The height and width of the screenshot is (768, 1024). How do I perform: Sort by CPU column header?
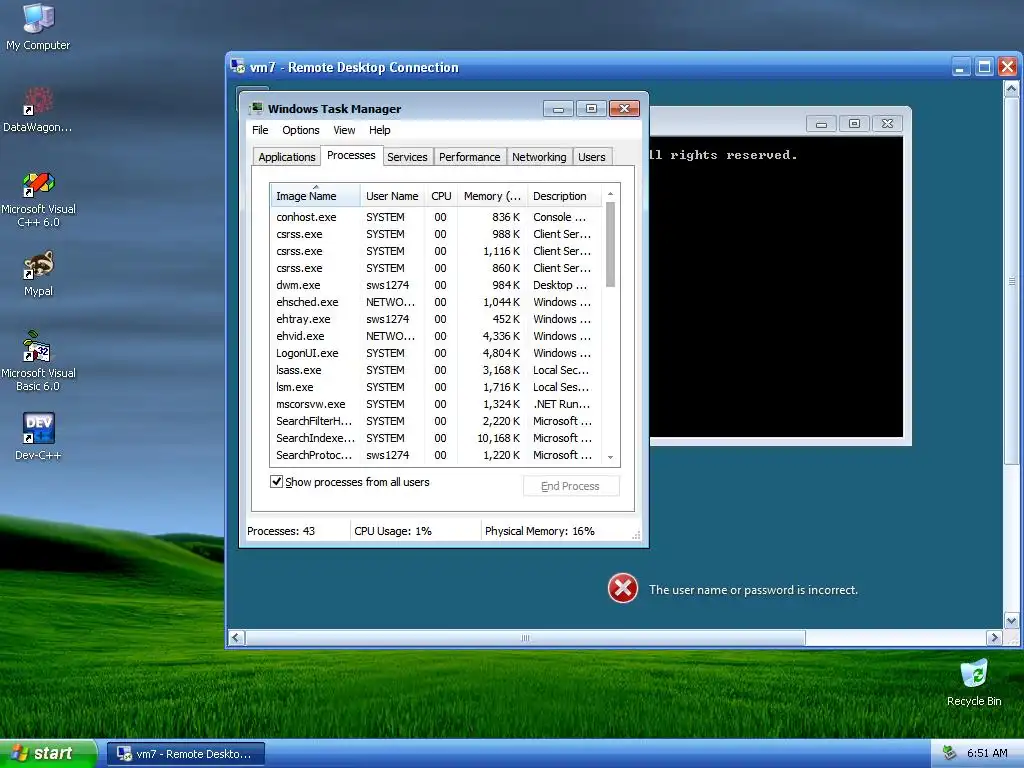pyautogui.click(x=441, y=195)
